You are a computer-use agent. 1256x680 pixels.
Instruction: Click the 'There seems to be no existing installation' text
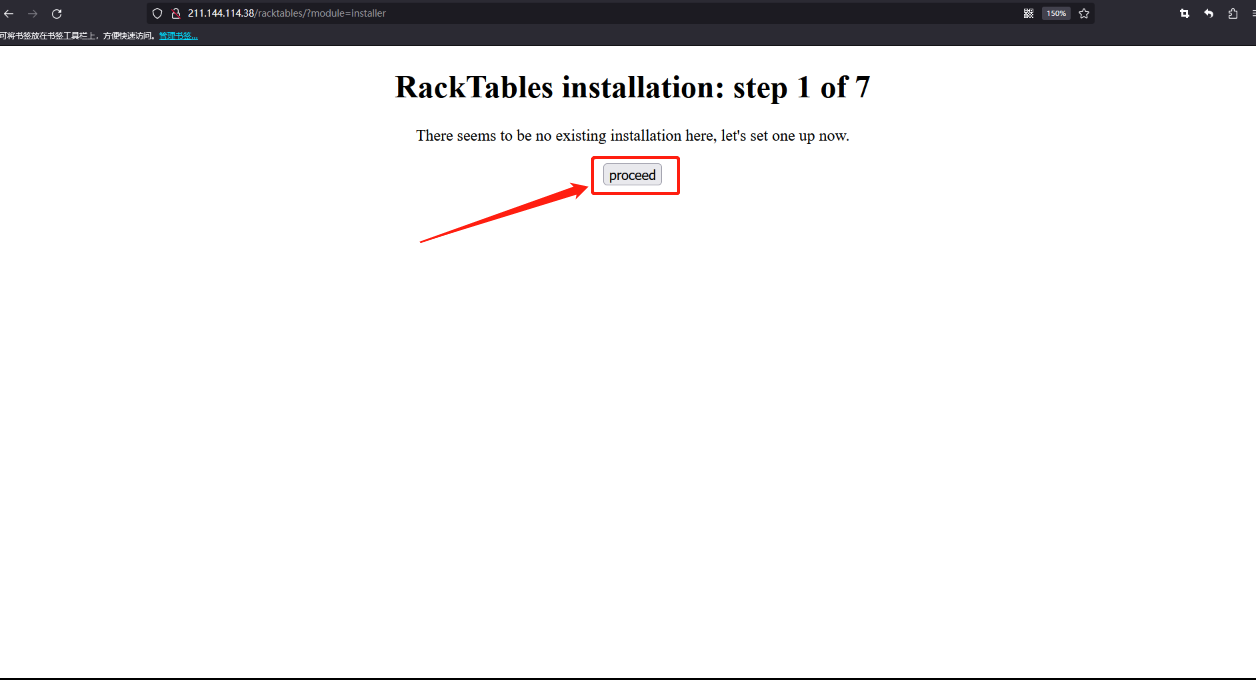coord(633,136)
